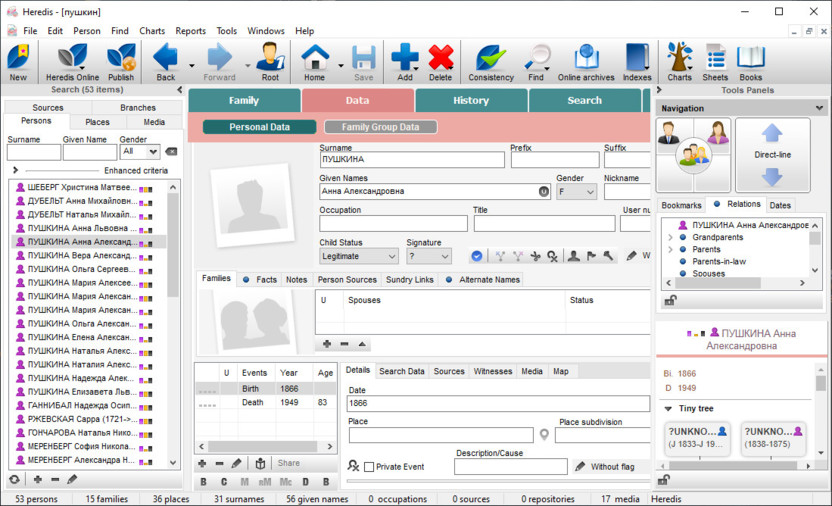This screenshot has width=832, height=506.
Task: Expand the Grandparents tree node
Action: click(x=671, y=238)
